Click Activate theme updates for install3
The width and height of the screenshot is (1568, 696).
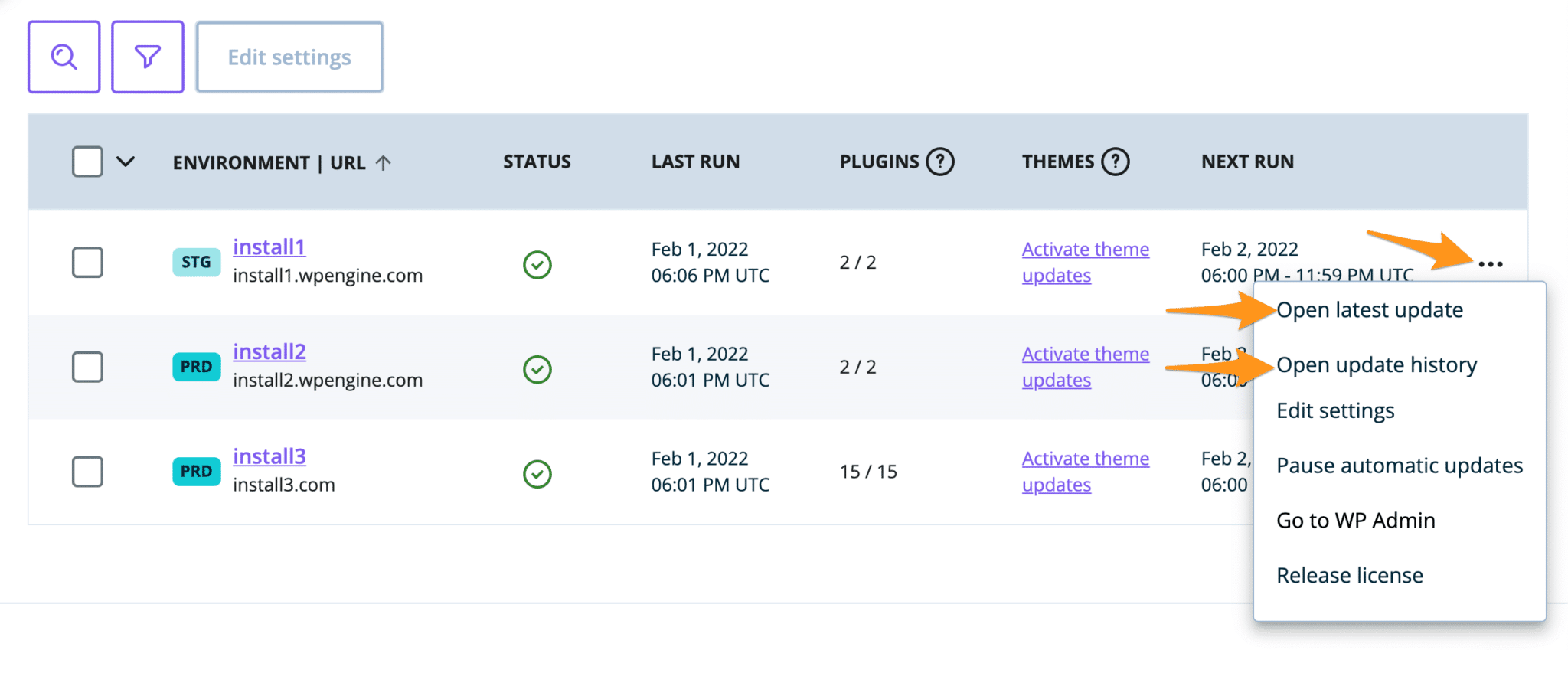tap(1085, 471)
